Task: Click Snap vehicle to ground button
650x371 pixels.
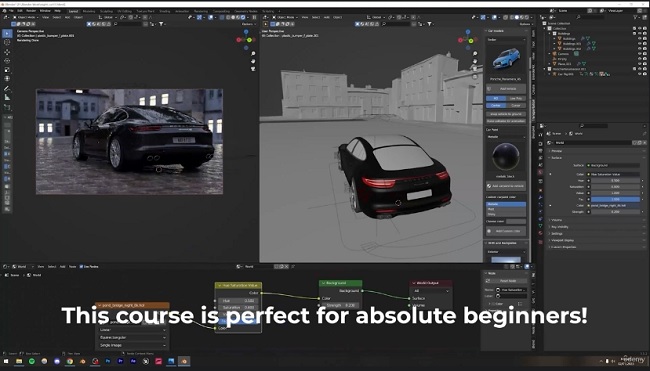Action: [506, 114]
